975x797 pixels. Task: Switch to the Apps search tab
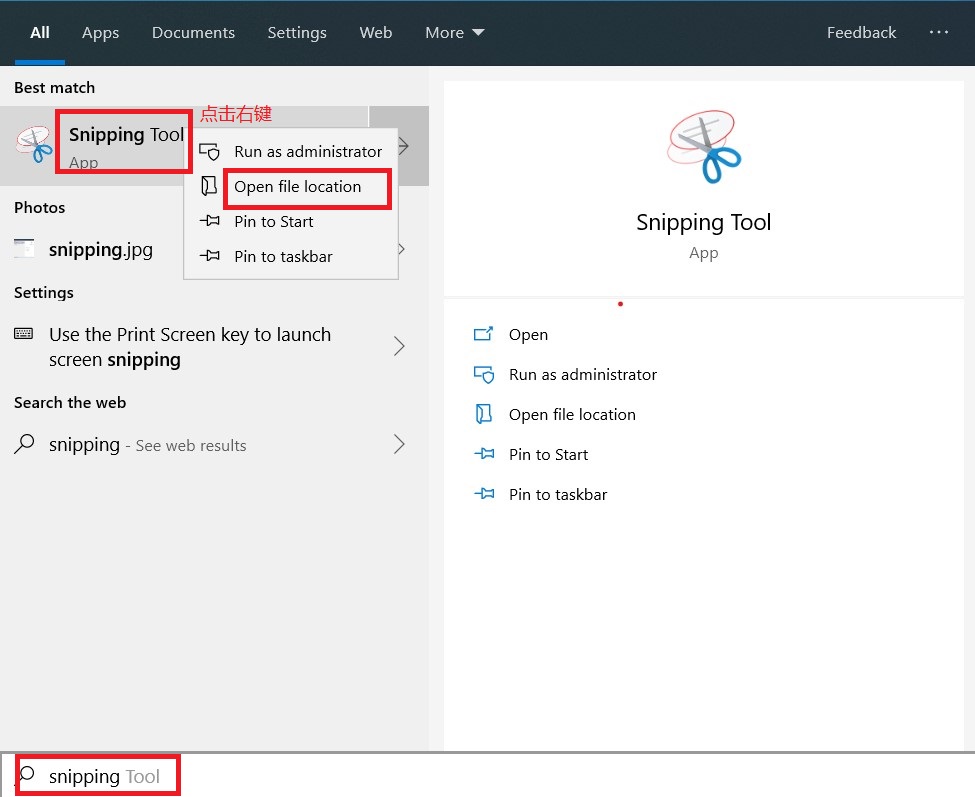tap(100, 32)
